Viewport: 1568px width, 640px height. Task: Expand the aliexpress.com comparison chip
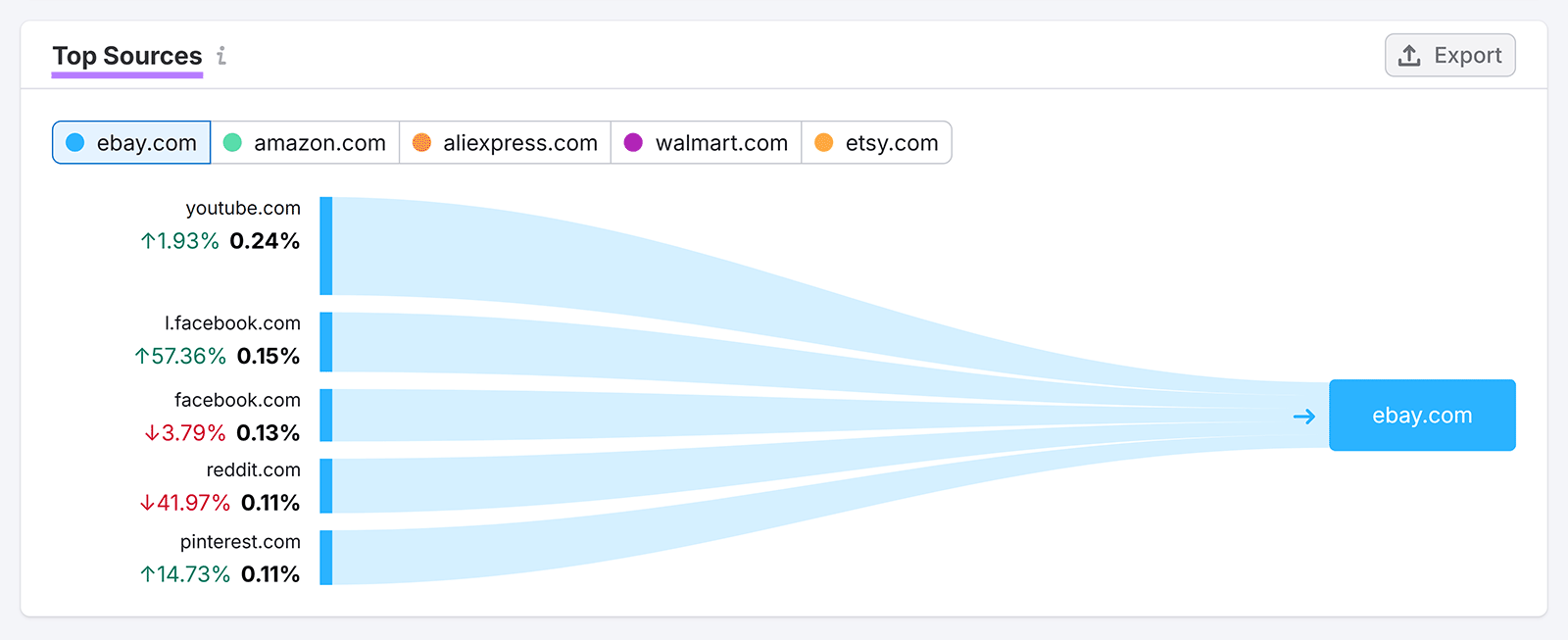[x=505, y=142]
